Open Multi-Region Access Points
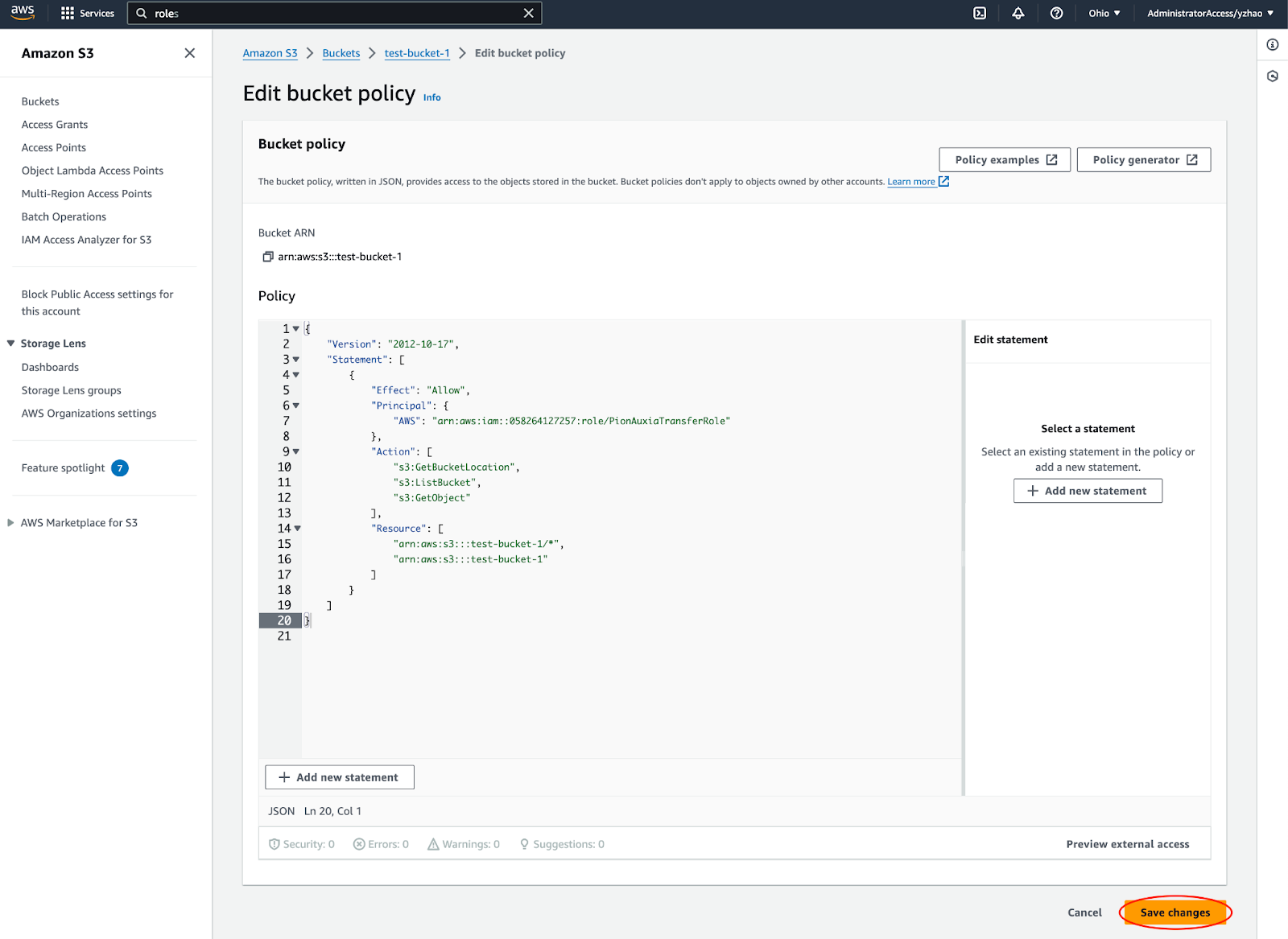Image resolution: width=1288 pixels, height=939 pixels. click(87, 194)
